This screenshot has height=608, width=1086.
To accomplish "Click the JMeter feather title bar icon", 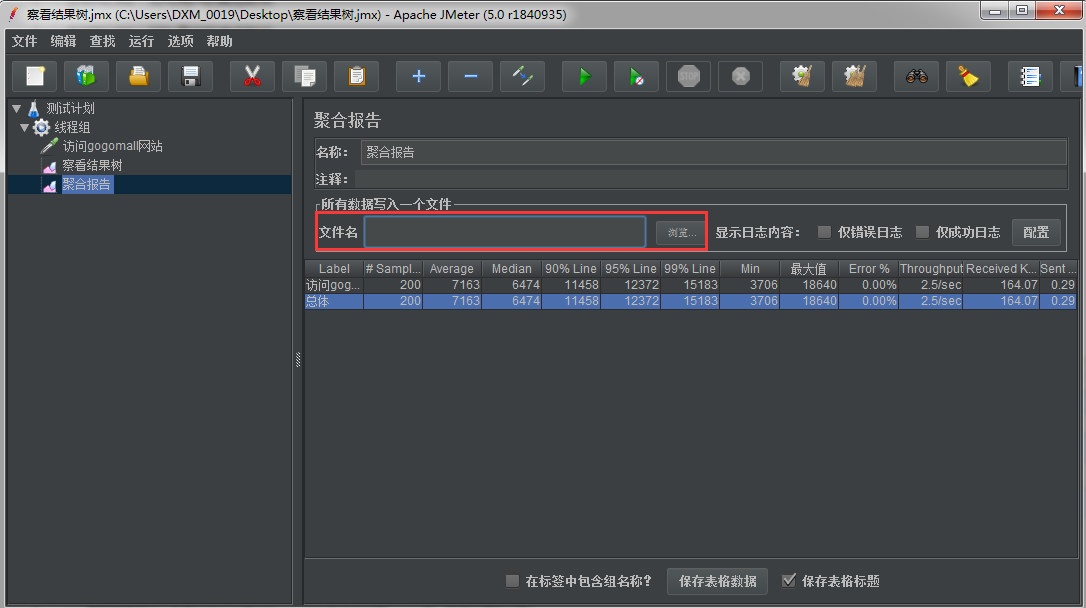I will coord(13,14).
